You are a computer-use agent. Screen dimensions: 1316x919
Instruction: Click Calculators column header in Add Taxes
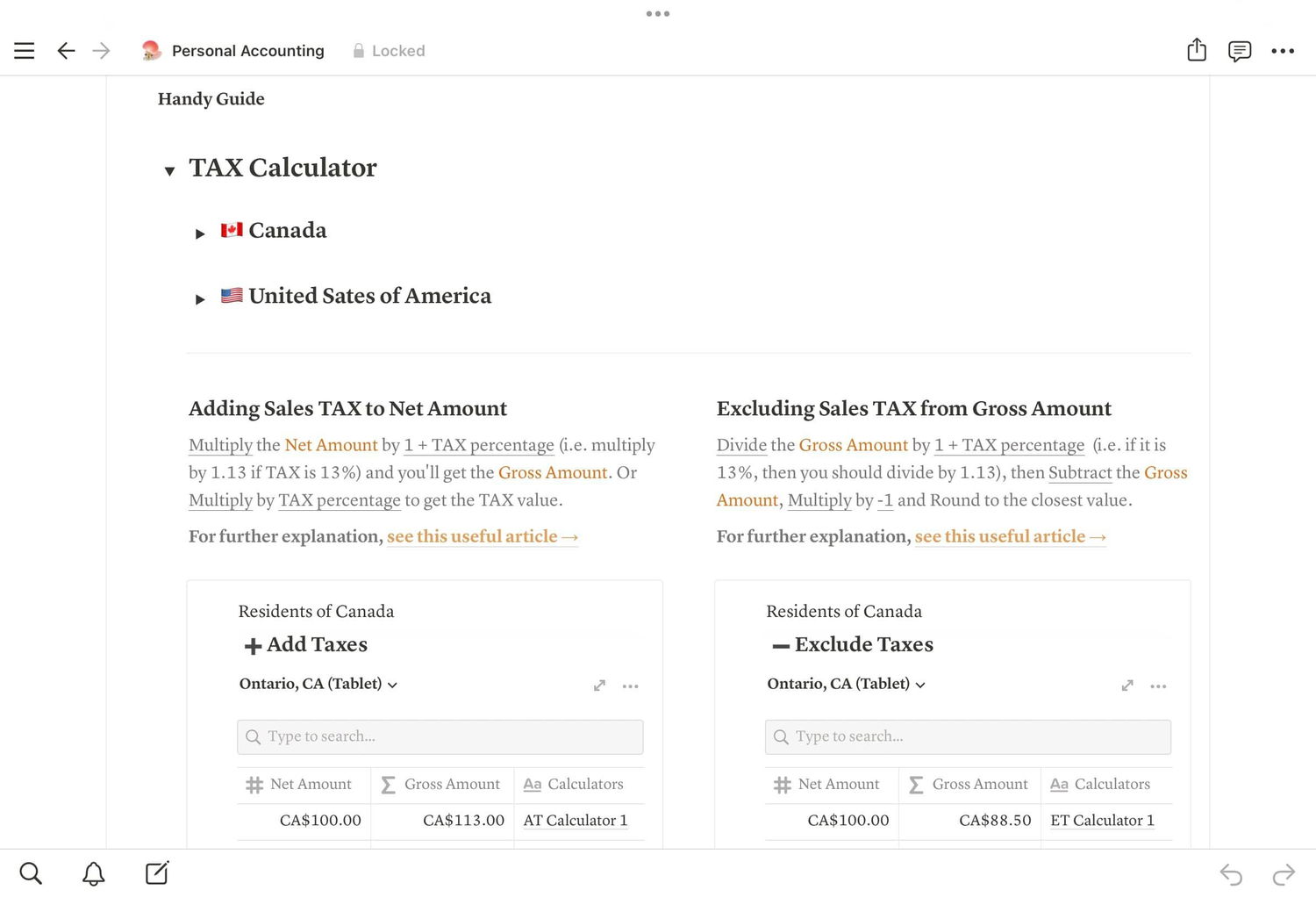(579, 784)
